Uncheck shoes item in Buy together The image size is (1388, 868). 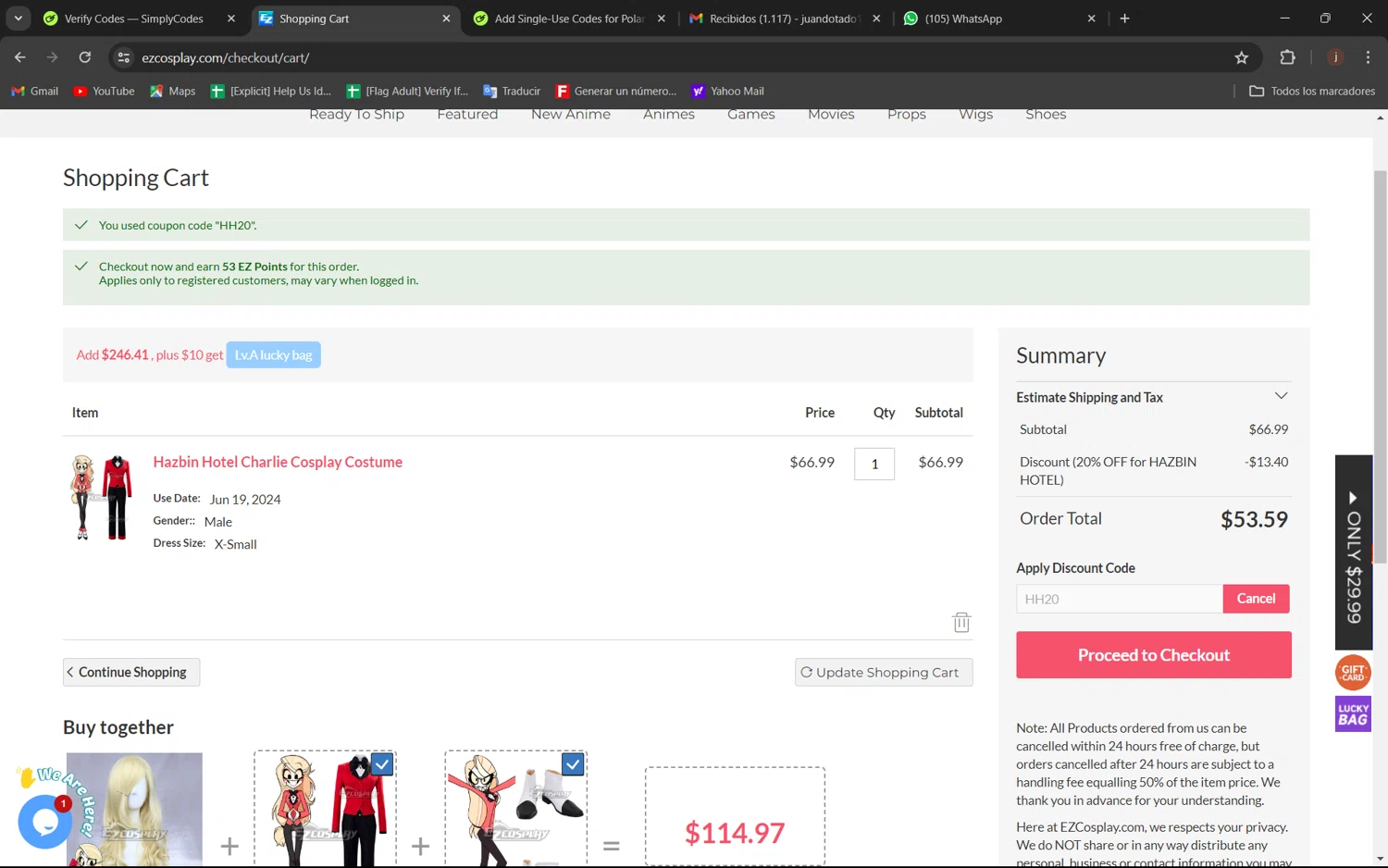(x=573, y=764)
